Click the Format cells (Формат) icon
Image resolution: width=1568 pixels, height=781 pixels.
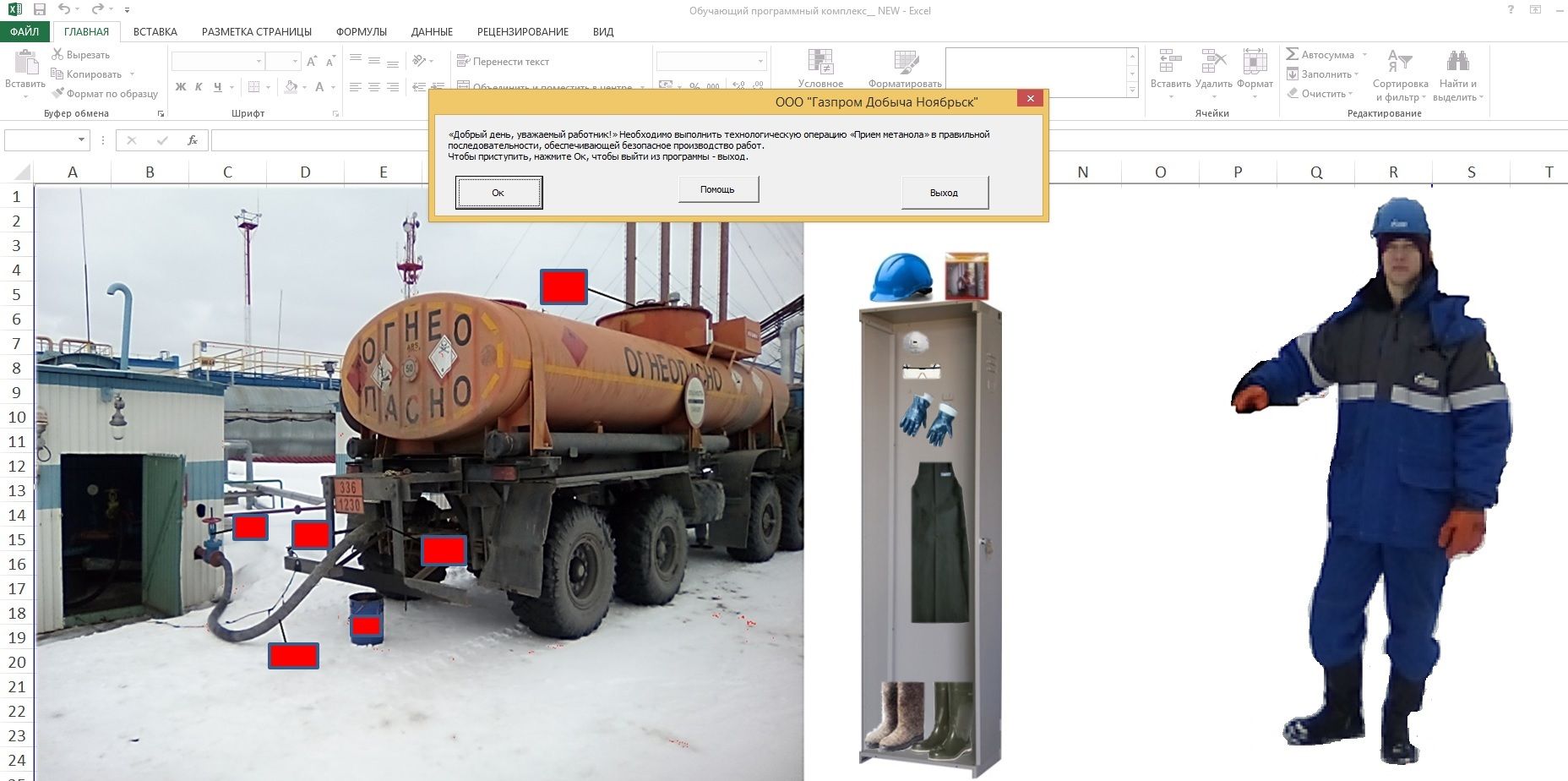tap(1255, 62)
